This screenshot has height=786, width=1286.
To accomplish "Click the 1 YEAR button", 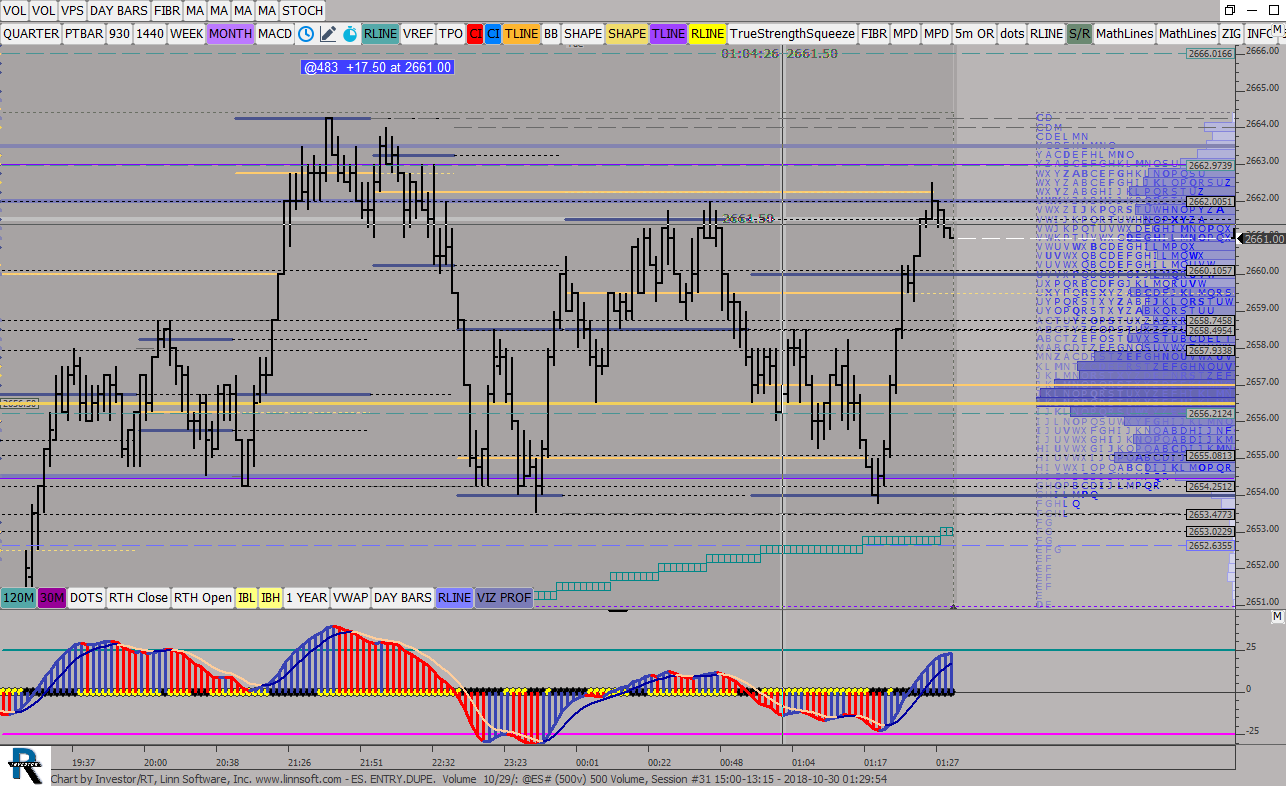I will coord(306,597).
